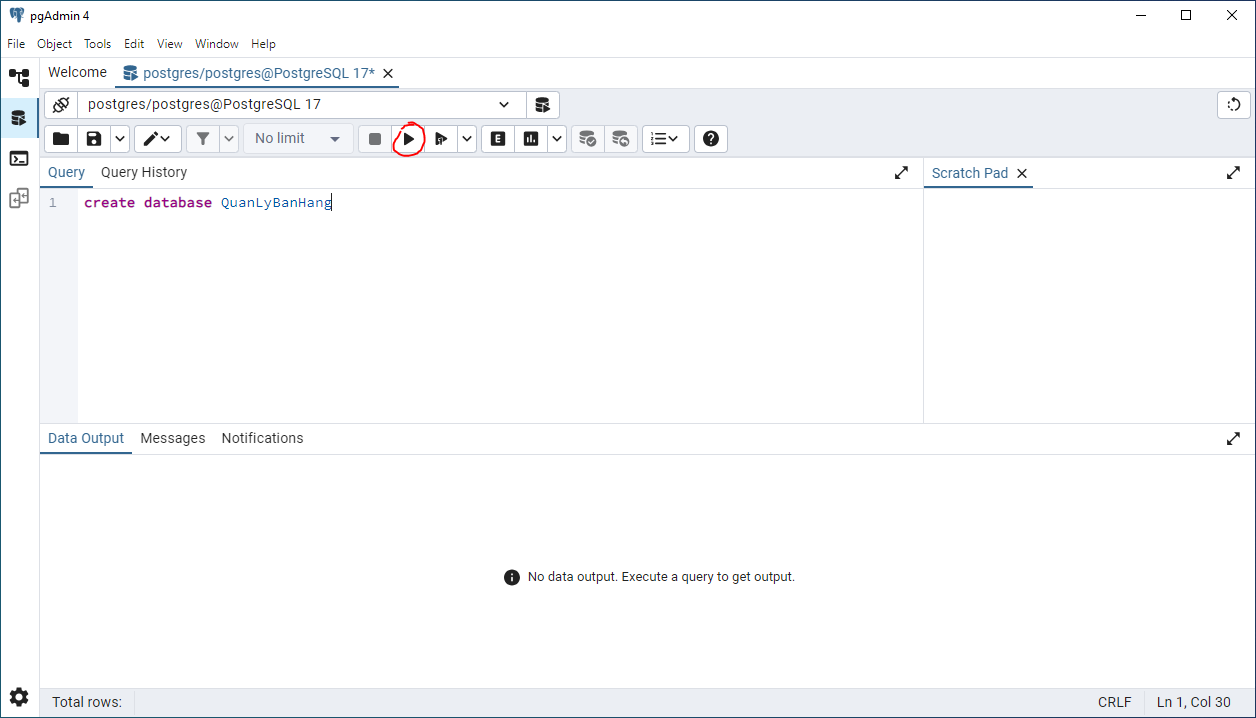Open PSQL Tool in left sidebar
Image resolution: width=1256 pixels, height=718 pixels.
coord(19,158)
